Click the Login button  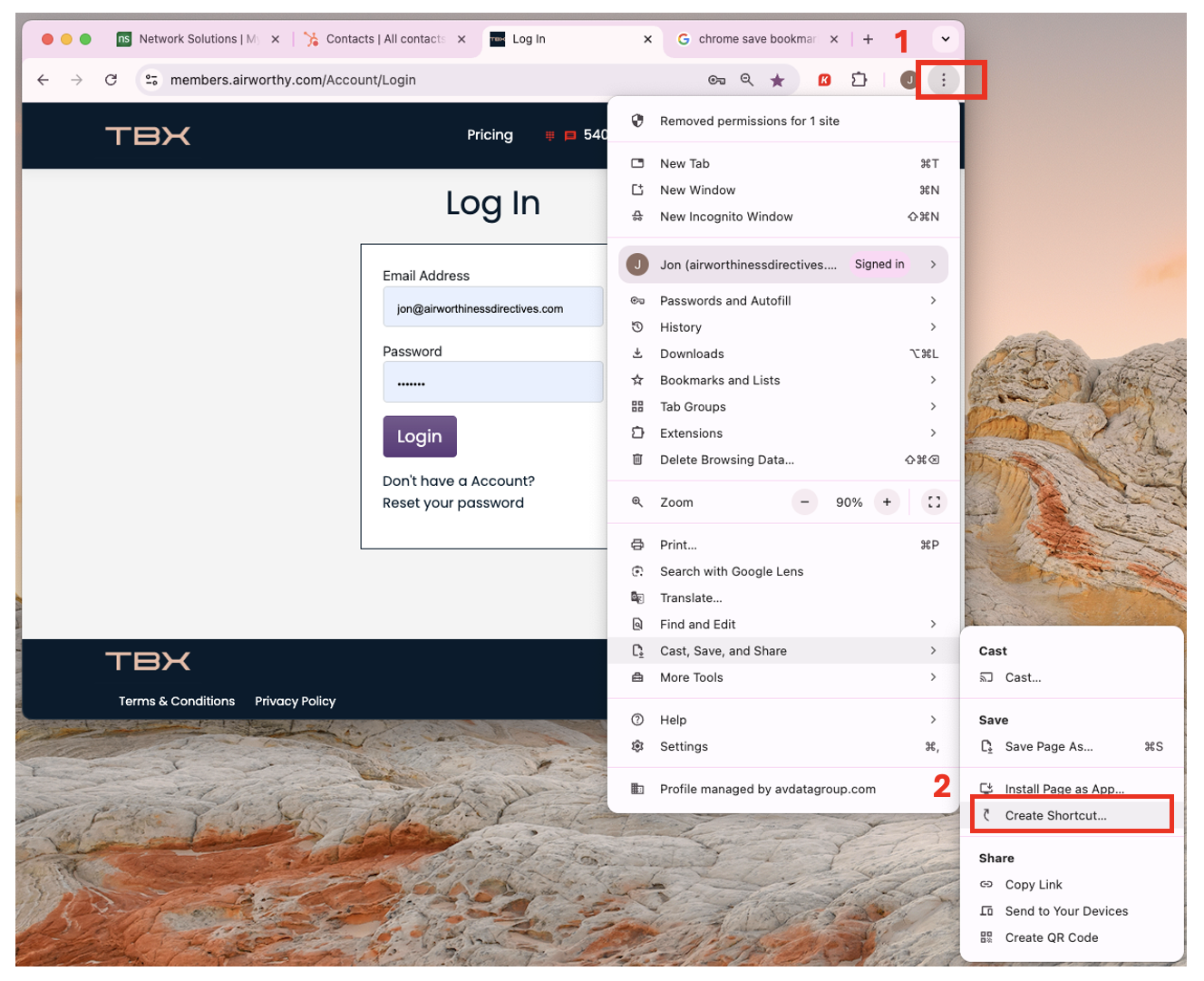coord(419,436)
